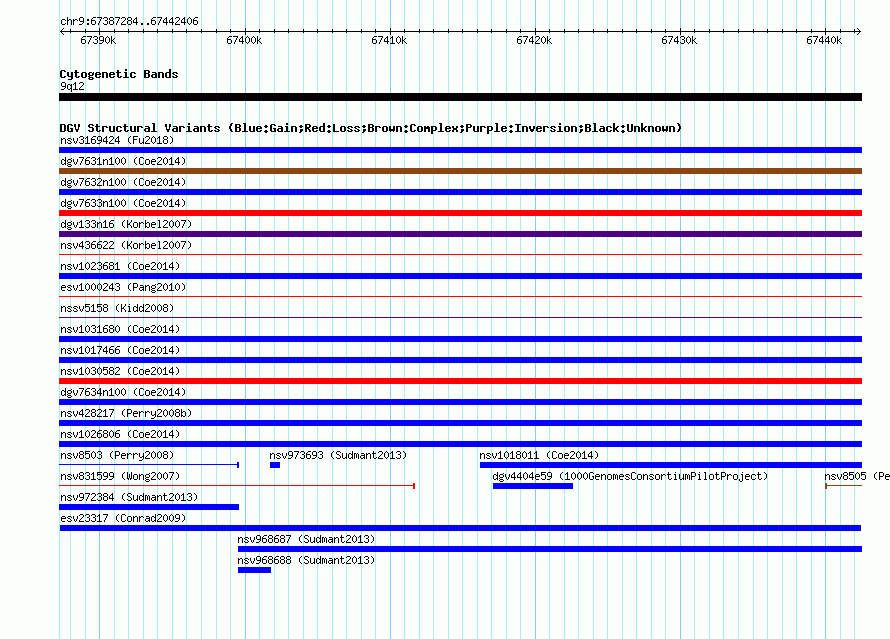Click the 67410k ruler position marker
890x639 pixels.
pos(389,40)
